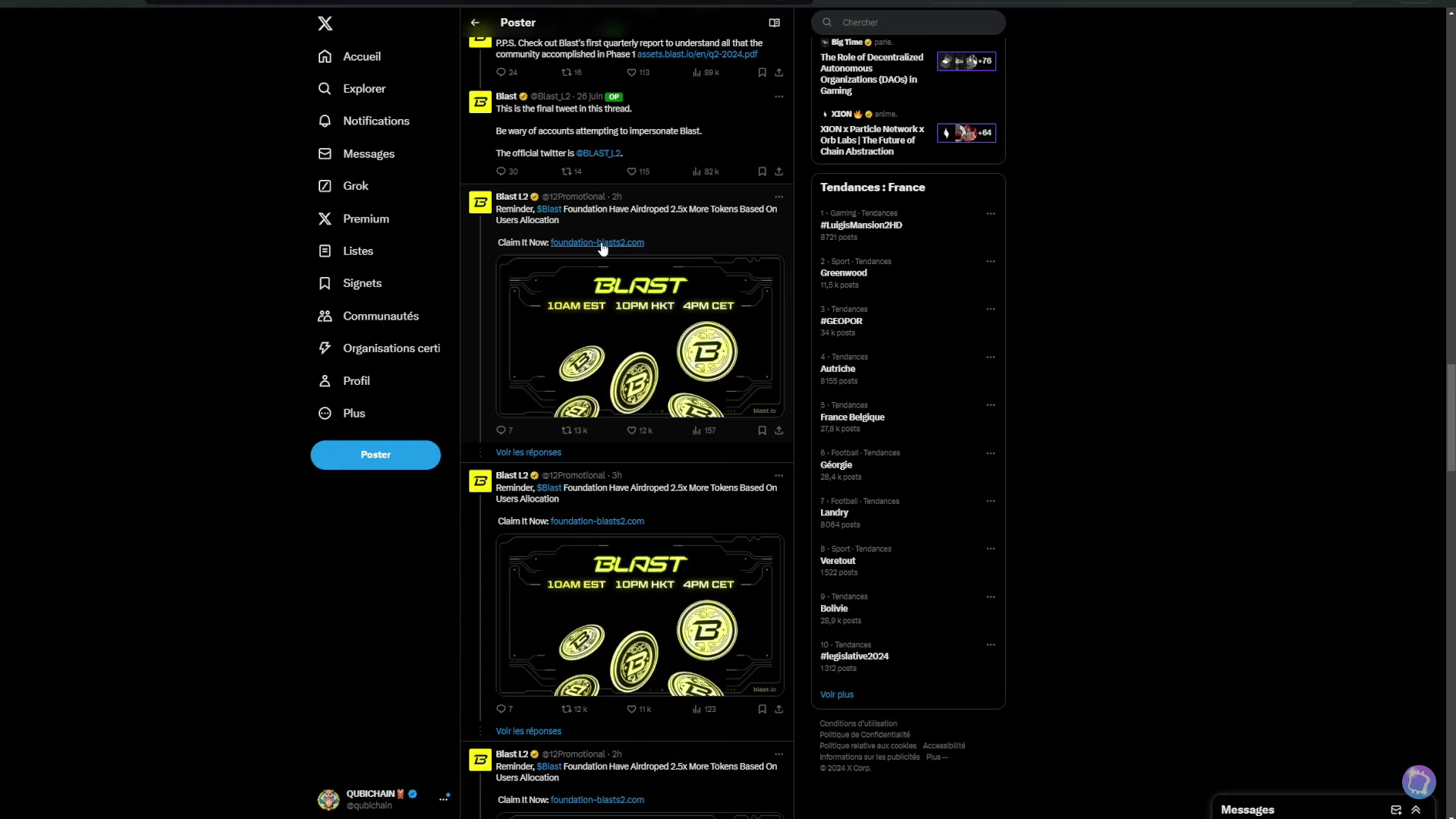
Task: Click the X logo home icon
Action: point(325,24)
